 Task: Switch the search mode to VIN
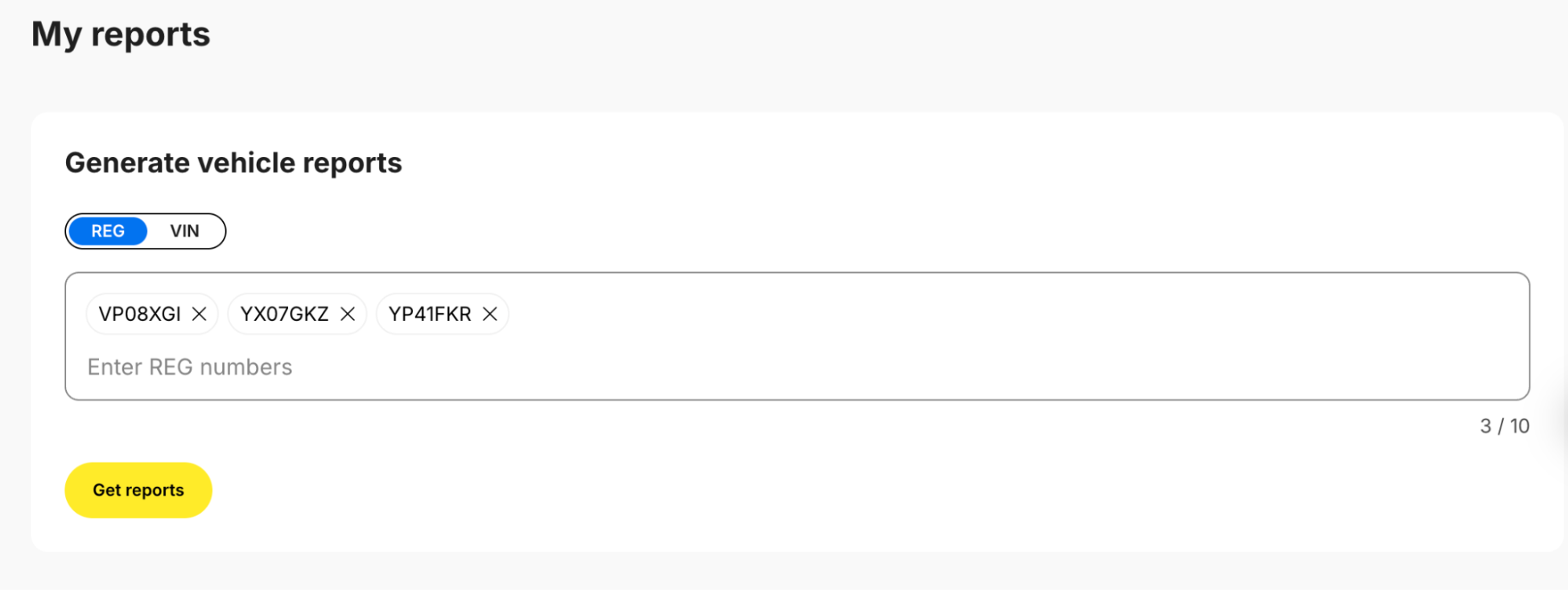click(x=185, y=231)
